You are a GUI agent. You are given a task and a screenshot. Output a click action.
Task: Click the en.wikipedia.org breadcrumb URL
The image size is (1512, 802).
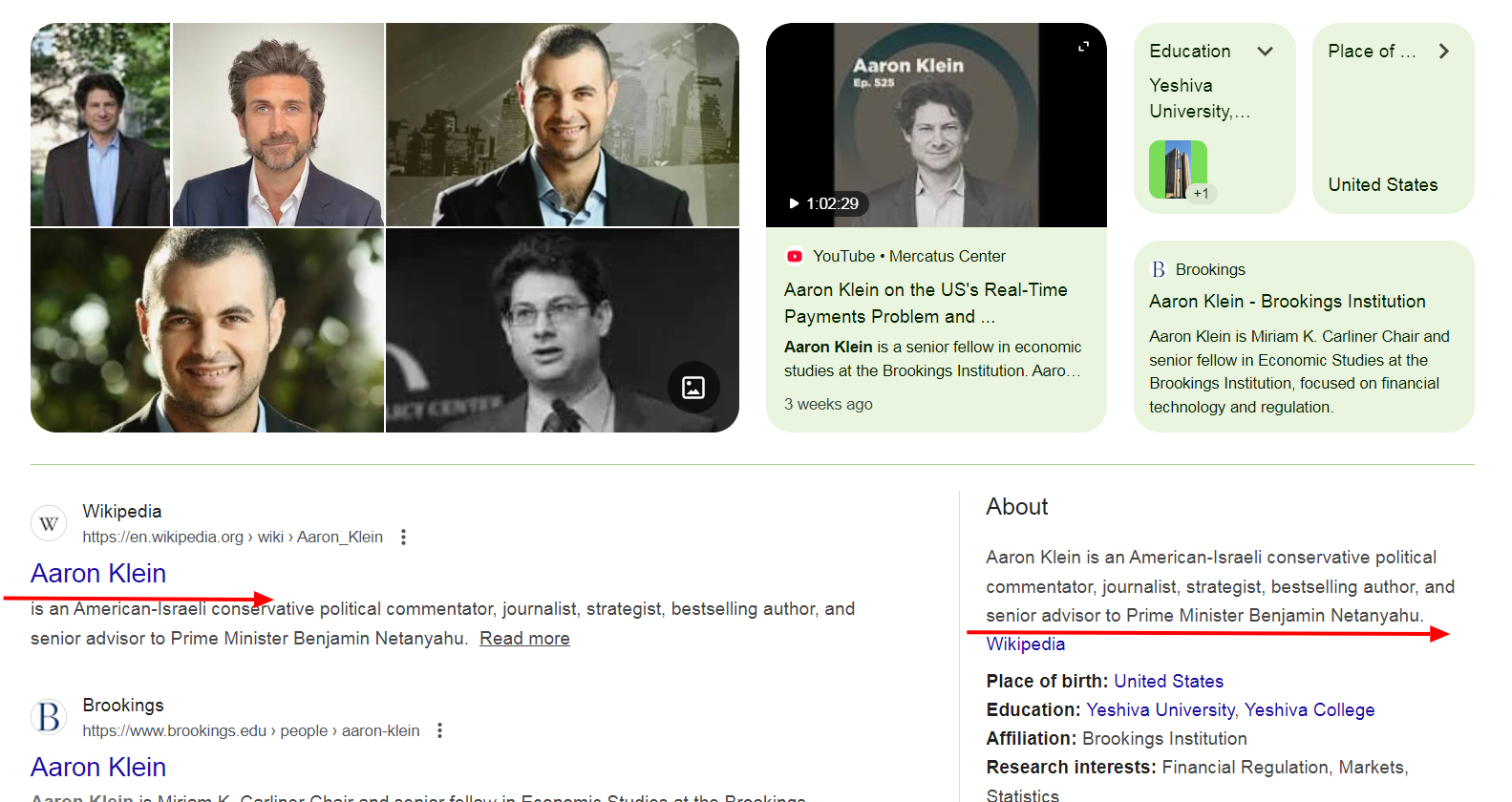(x=233, y=537)
